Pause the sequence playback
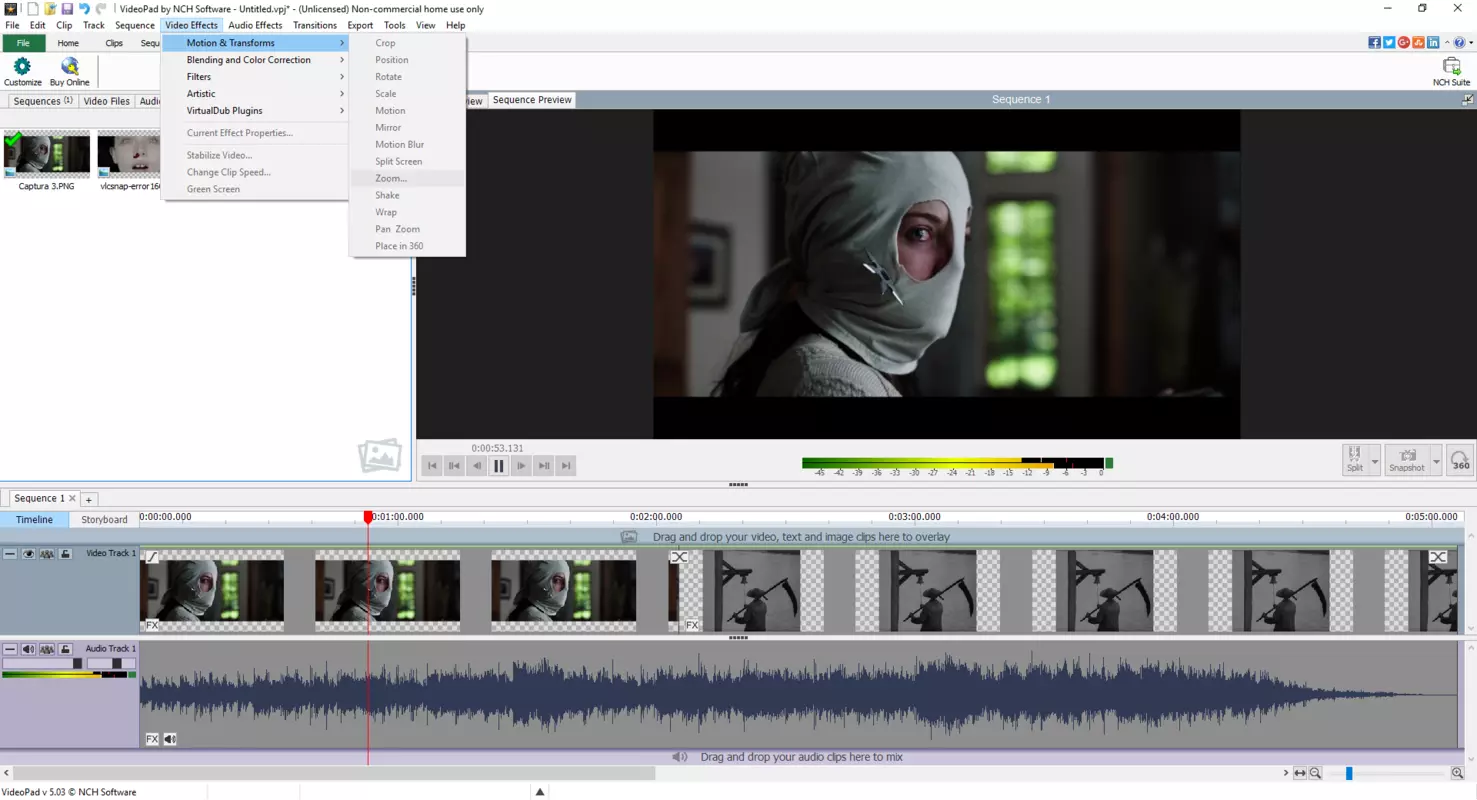Viewport: 1477px width, 800px height. click(x=498, y=465)
